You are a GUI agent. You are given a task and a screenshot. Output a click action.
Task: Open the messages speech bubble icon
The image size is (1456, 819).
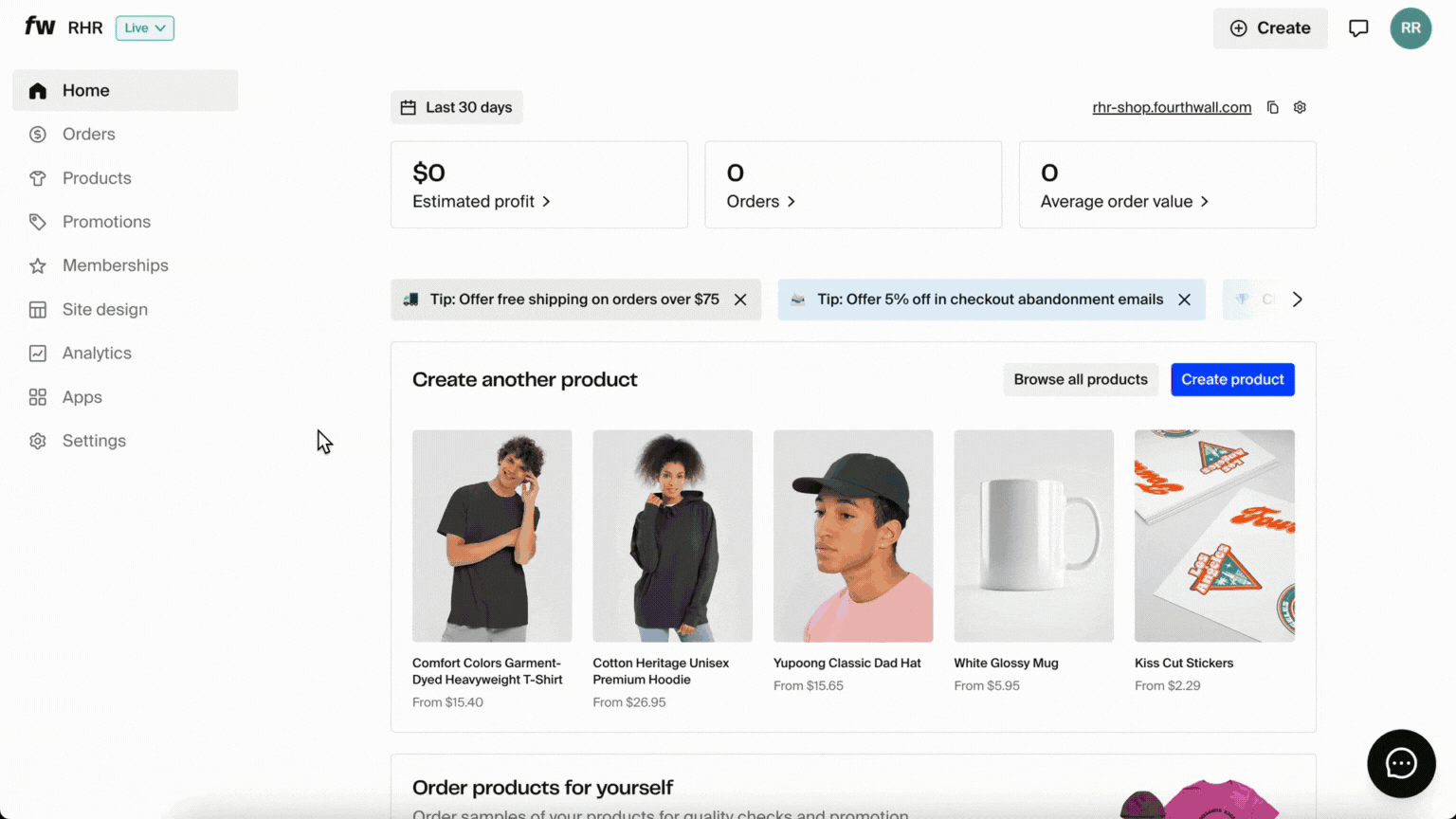1358,28
